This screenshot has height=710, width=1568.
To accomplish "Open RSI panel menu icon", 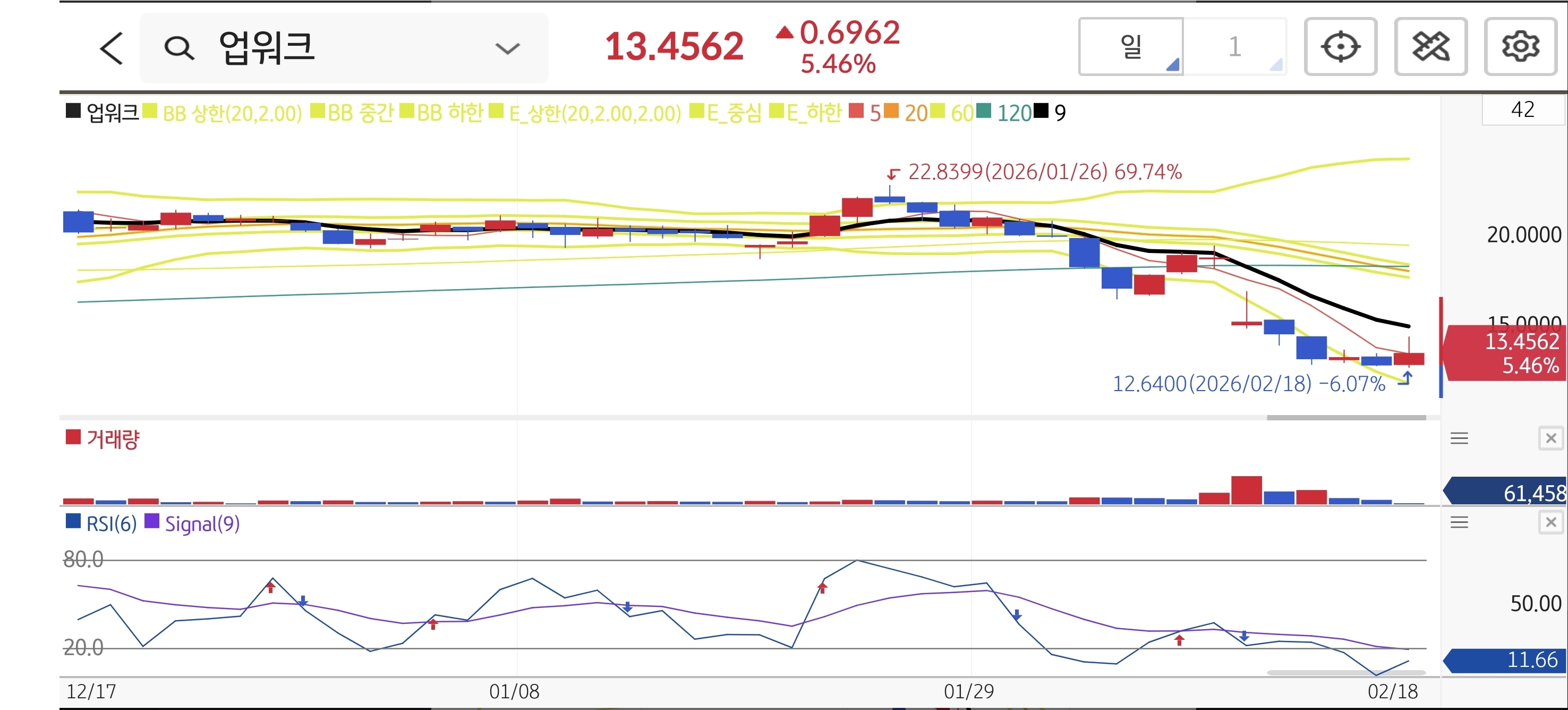I will pyautogui.click(x=1459, y=522).
